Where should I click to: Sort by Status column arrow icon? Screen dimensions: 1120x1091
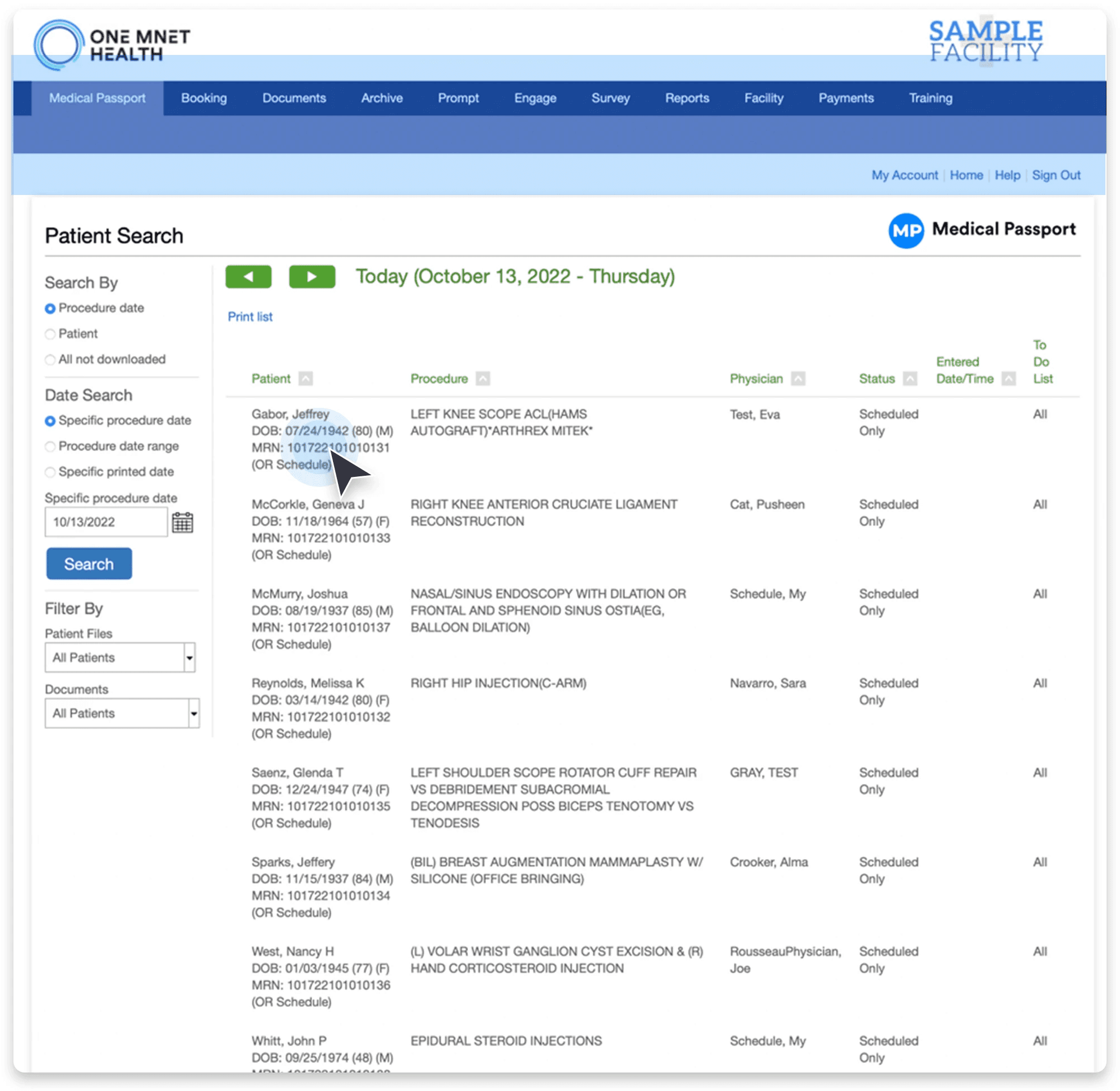[910, 379]
